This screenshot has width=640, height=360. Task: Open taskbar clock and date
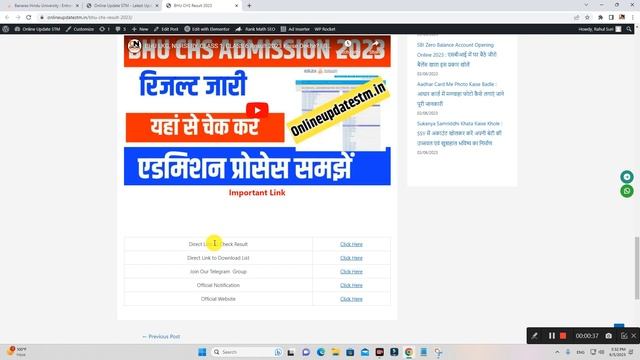[618, 352]
